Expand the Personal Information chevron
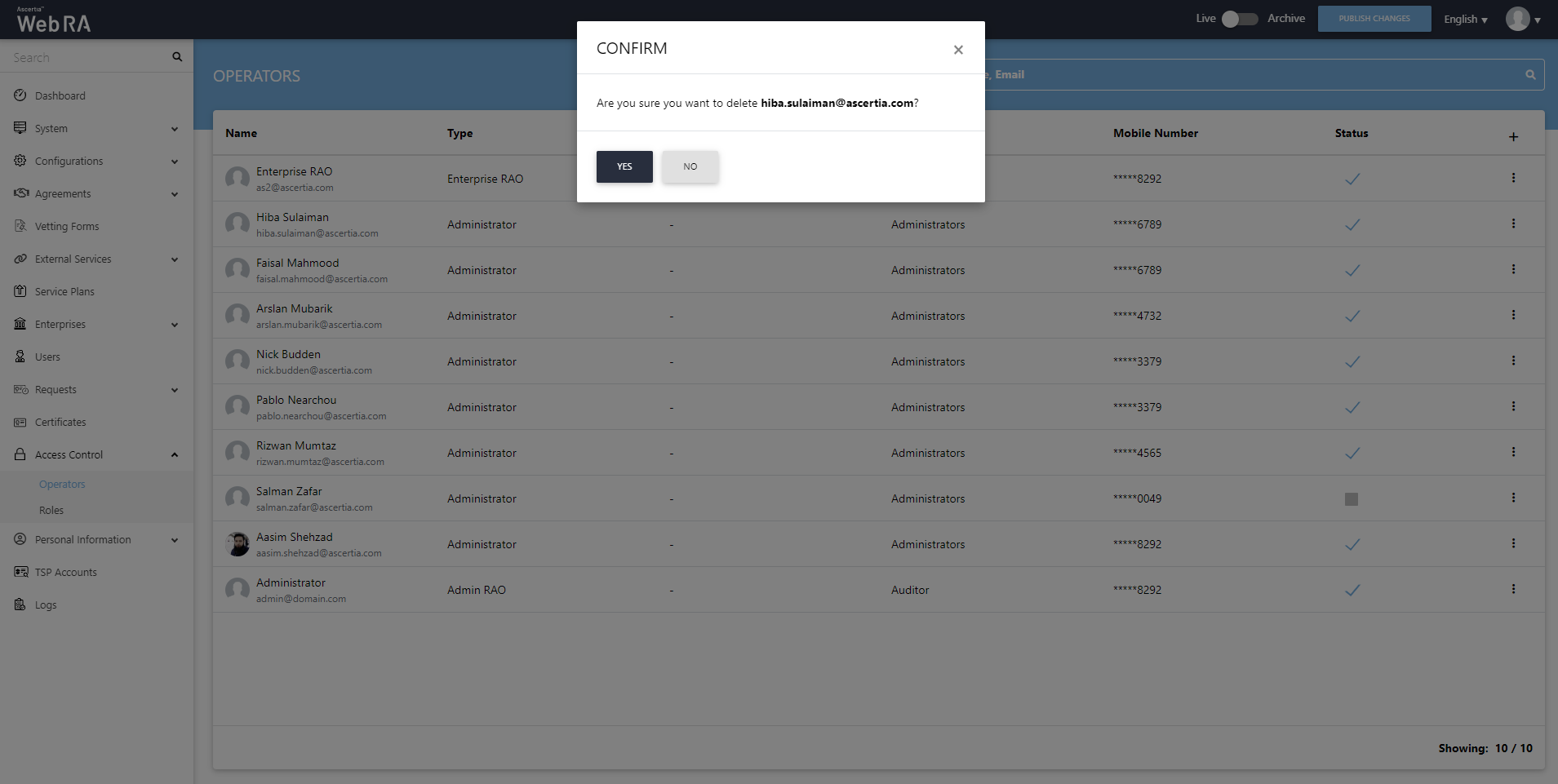The width and height of the screenshot is (1558, 784). (175, 540)
